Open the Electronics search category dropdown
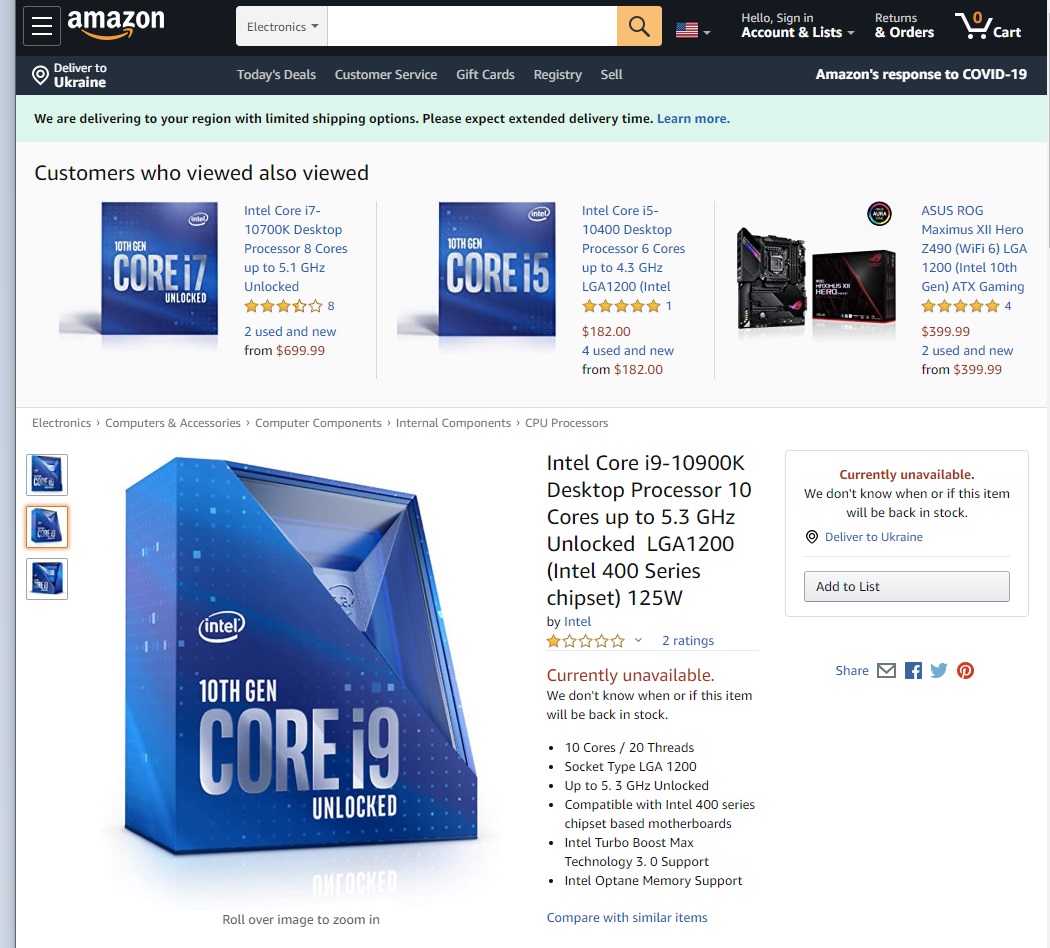 coord(282,26)
